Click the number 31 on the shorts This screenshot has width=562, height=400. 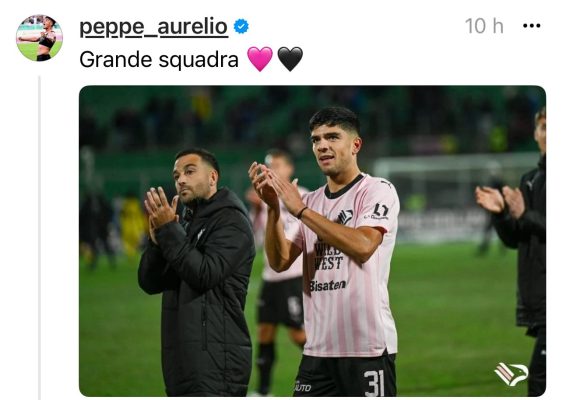pos(374,383)
